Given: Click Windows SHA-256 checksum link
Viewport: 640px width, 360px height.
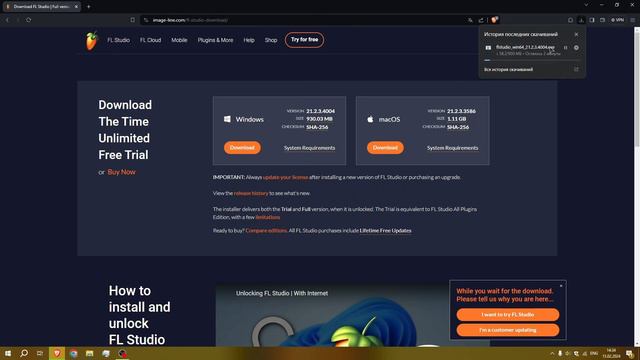Looking at the screenshot, I should pos(317,127).
